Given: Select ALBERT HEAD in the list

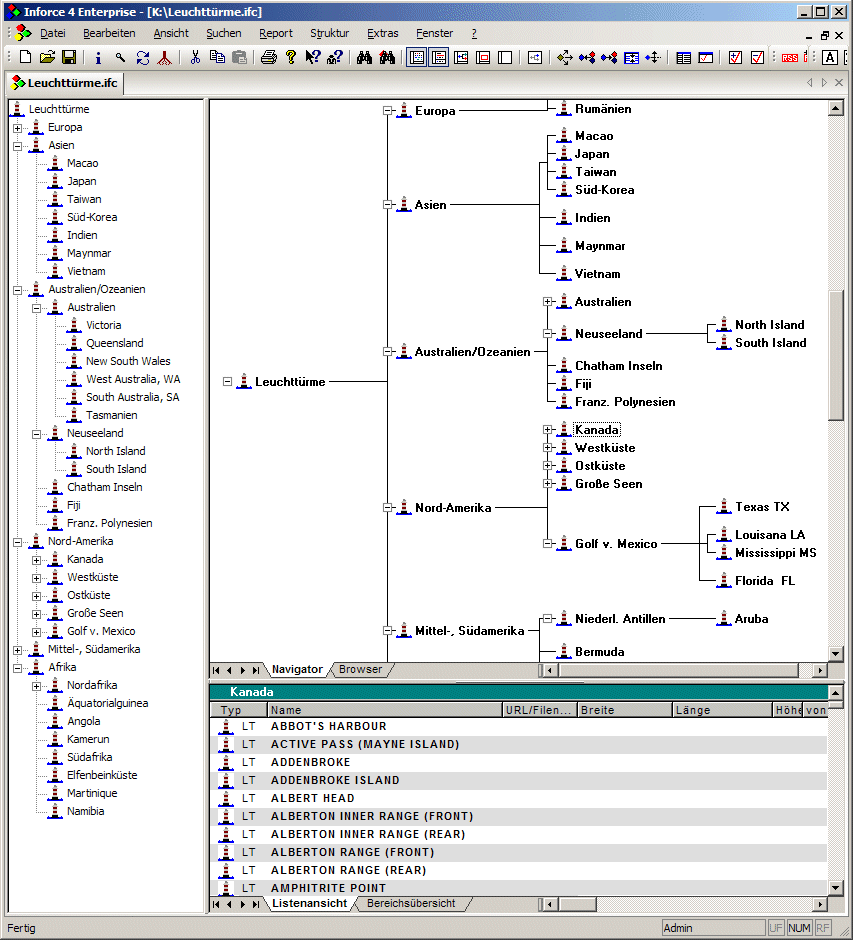Looking at the screenshot, I should click(313, 798).
